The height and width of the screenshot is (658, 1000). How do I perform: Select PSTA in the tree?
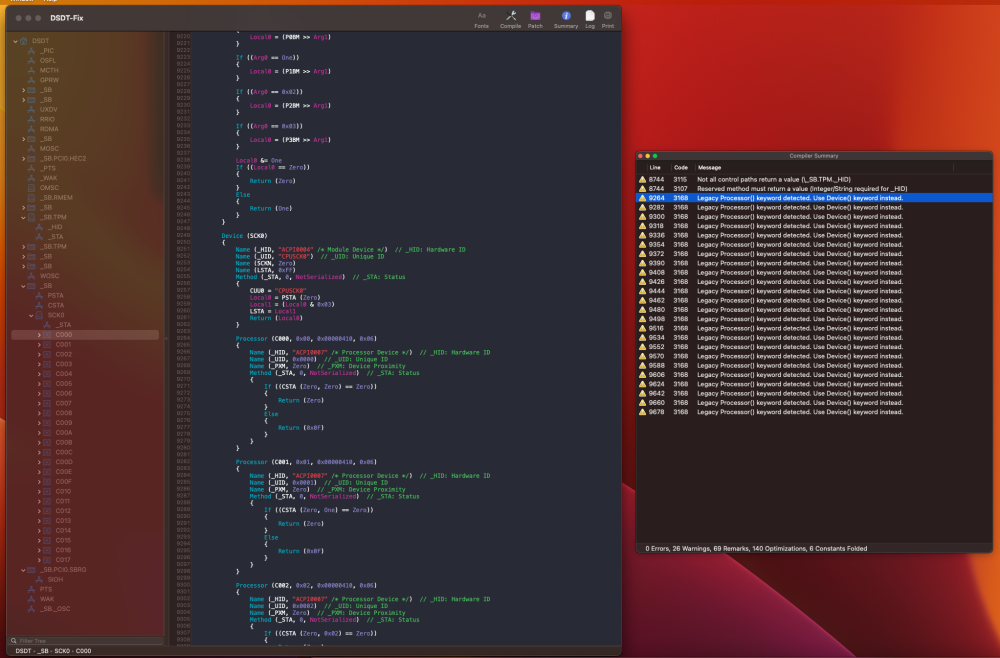pos(55,296)
